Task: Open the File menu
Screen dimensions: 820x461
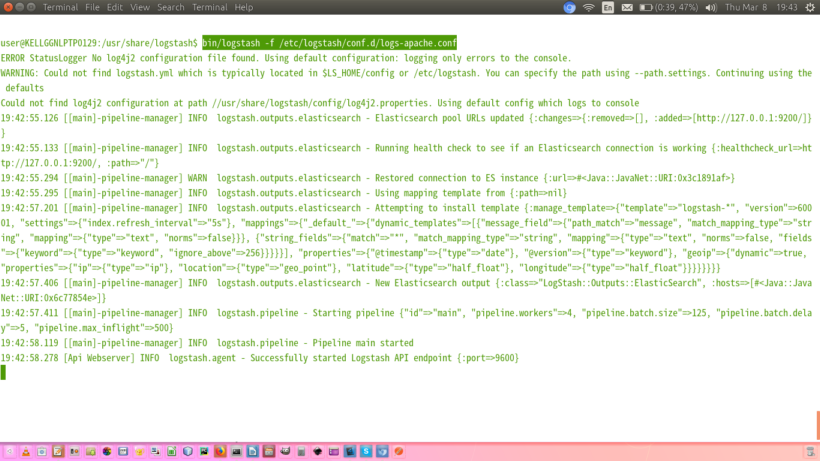Action: click(x=92, y=7)
